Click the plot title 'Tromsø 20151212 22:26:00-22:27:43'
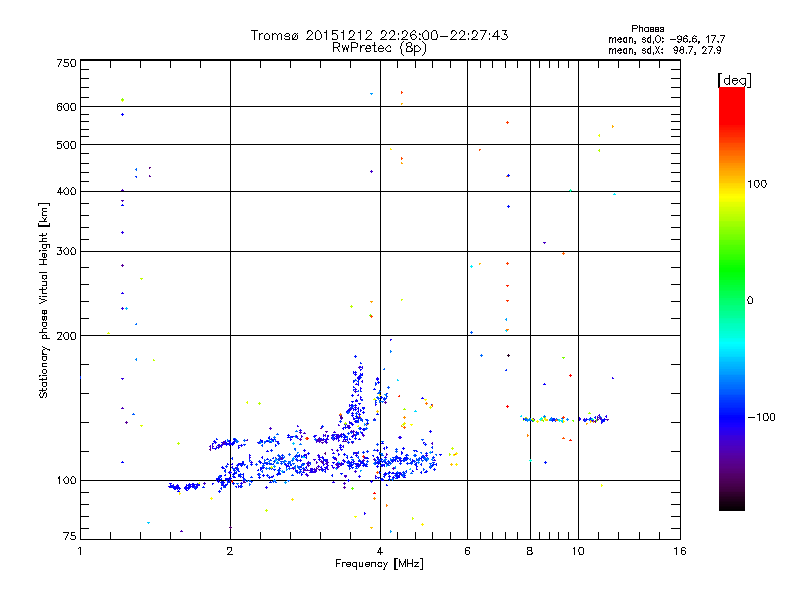800x600 pixels. point(379,35)
